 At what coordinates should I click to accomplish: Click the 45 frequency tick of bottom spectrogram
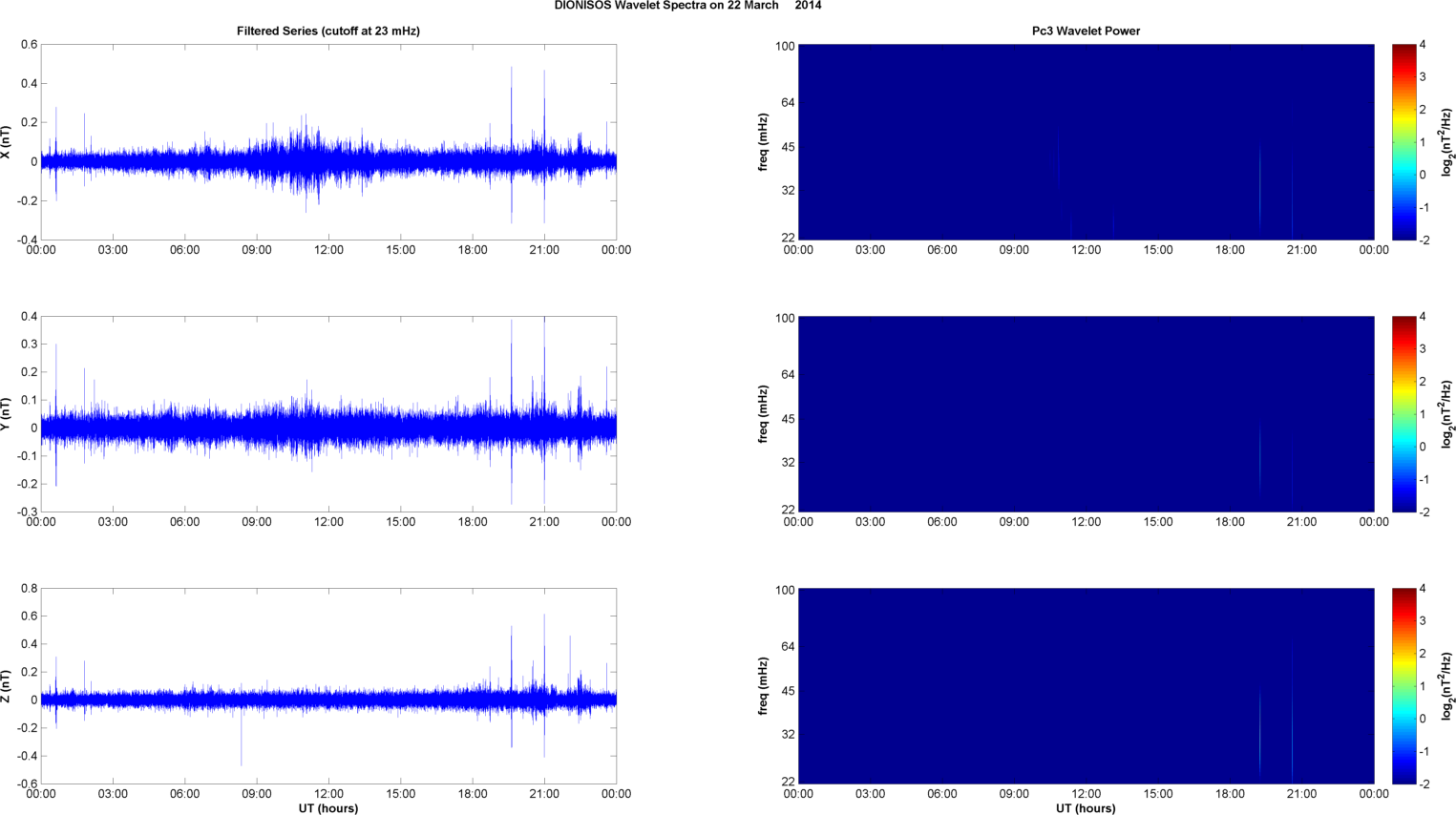[789, 691]
